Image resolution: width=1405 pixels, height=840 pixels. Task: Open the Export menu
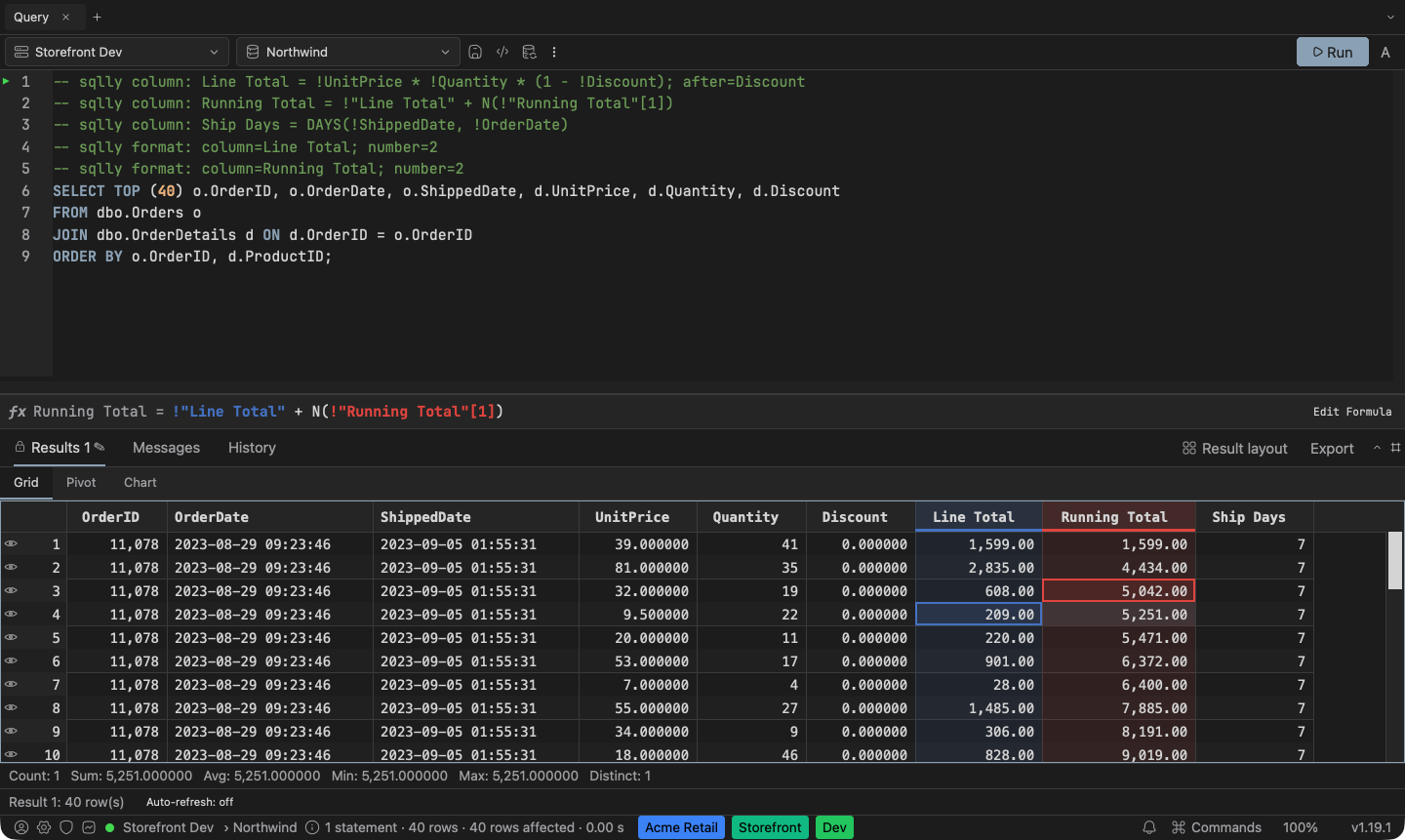(x=1332, y=448)
